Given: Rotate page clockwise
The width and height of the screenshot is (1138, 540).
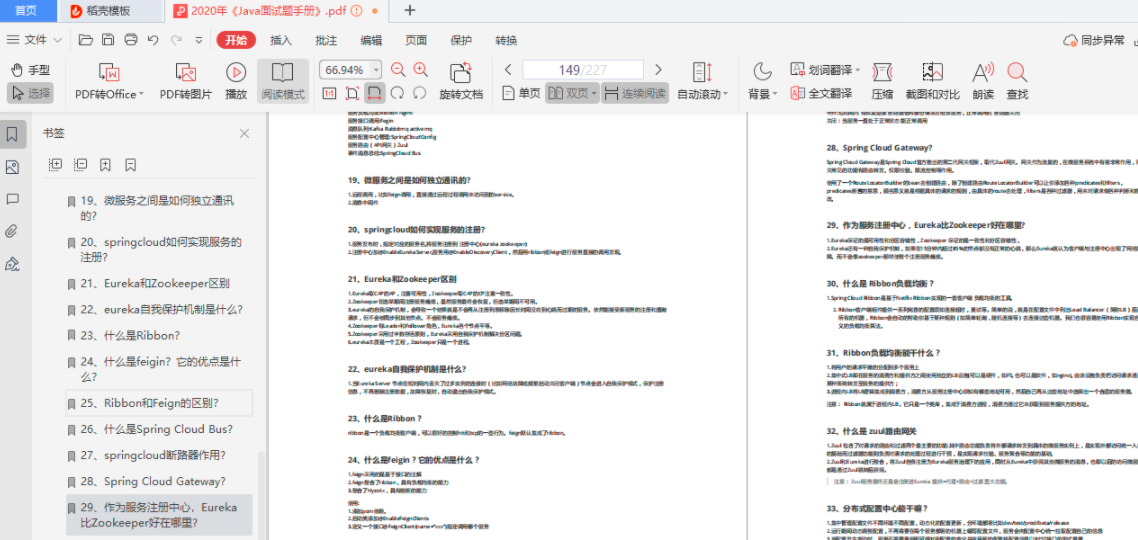Looking at the screenshot, I should point(397,93).
